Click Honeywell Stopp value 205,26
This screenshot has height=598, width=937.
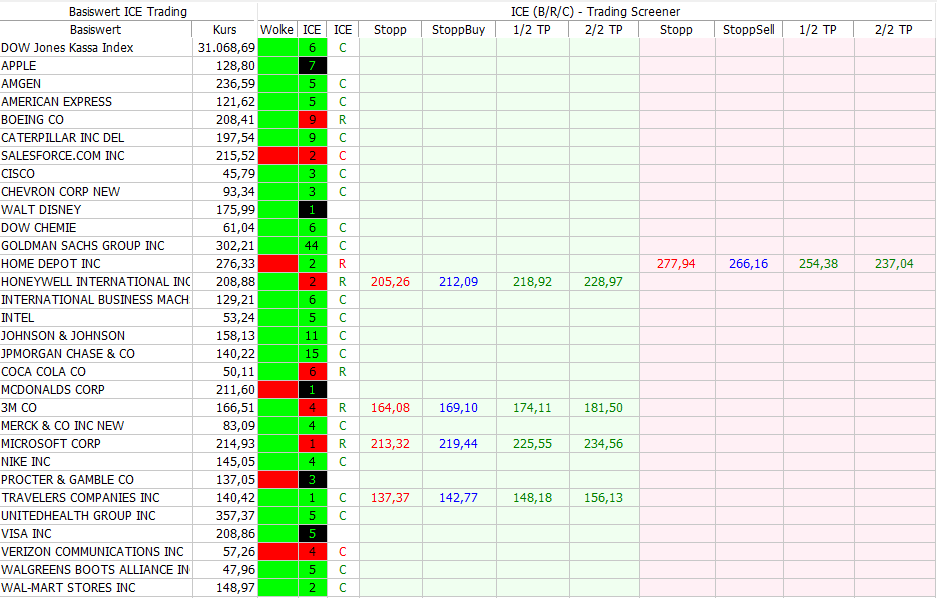coord(390,281)
